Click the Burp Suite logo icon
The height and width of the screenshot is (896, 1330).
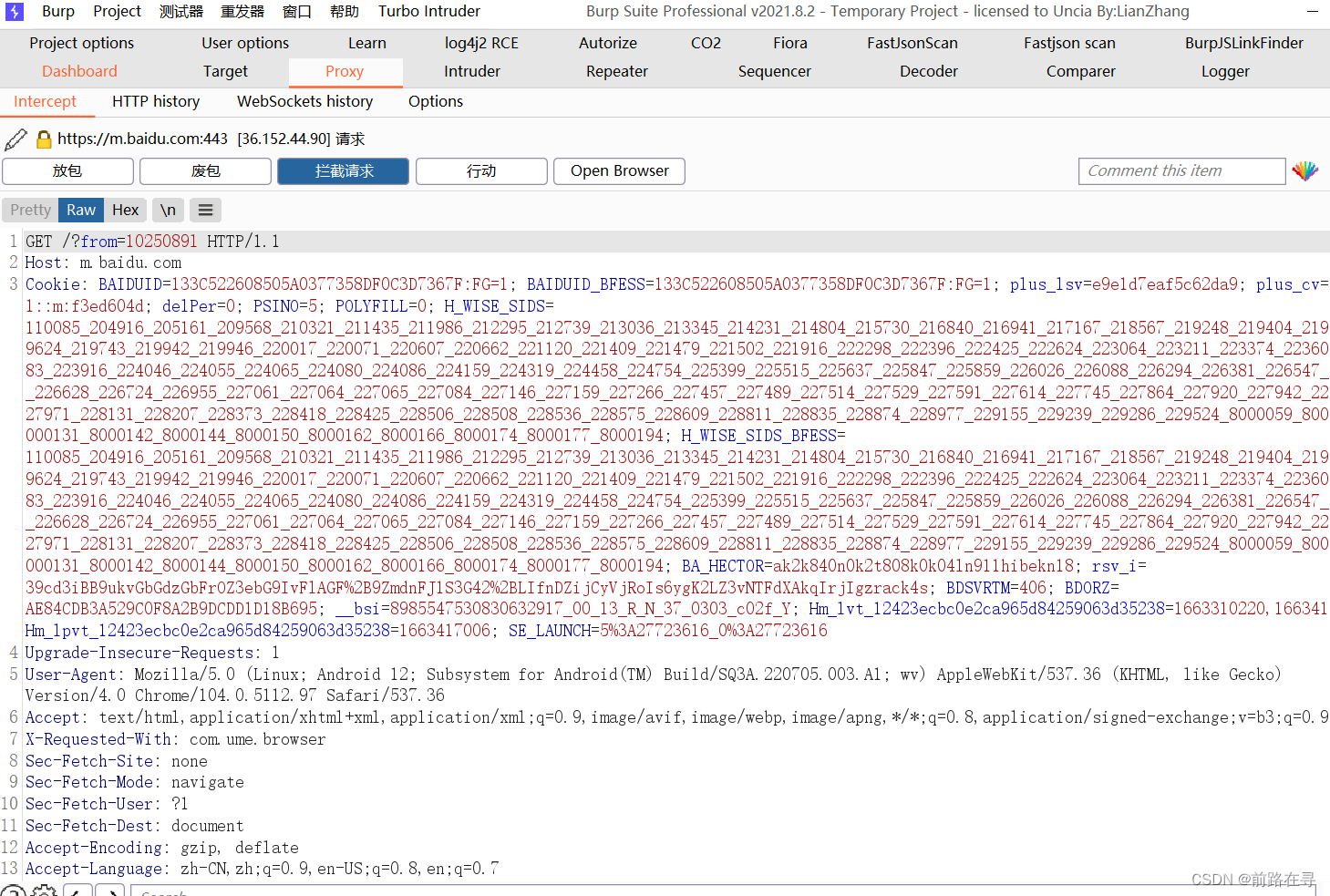pos(15,11)
